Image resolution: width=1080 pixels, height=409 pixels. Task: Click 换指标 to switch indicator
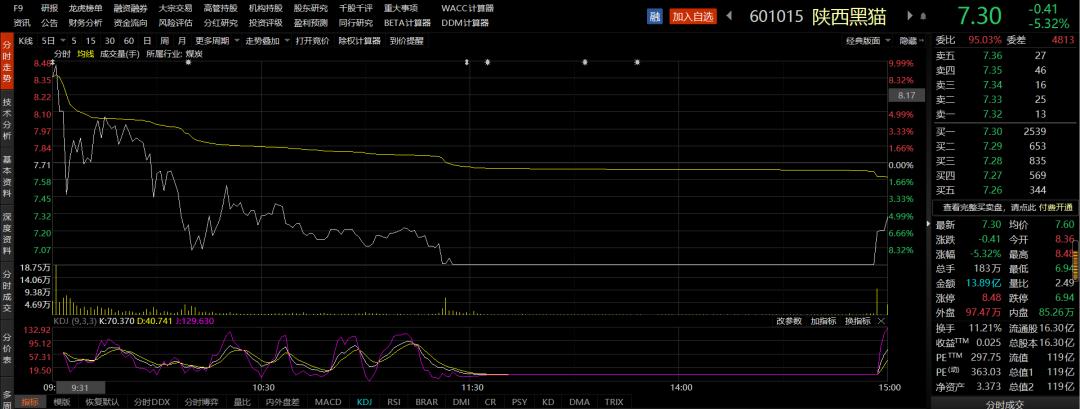[857, 321]
